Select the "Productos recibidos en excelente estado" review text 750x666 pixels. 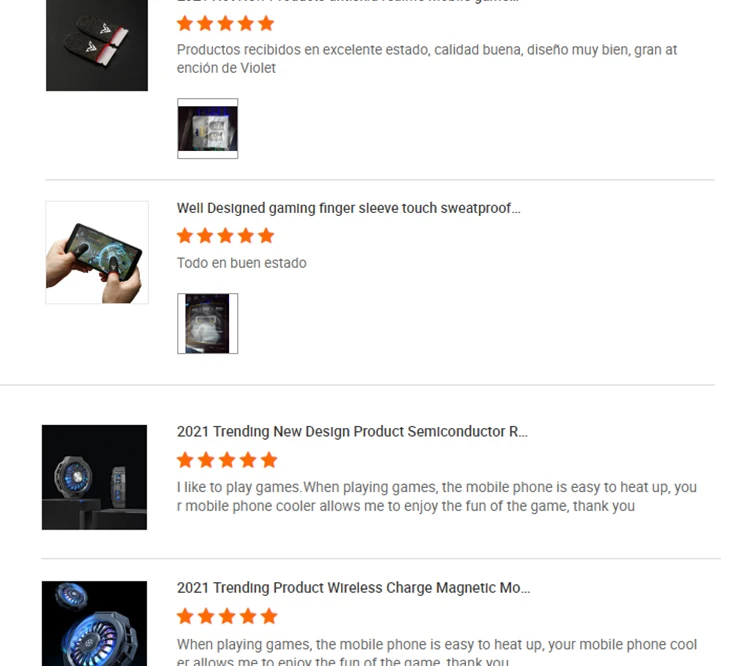point(427,59)
